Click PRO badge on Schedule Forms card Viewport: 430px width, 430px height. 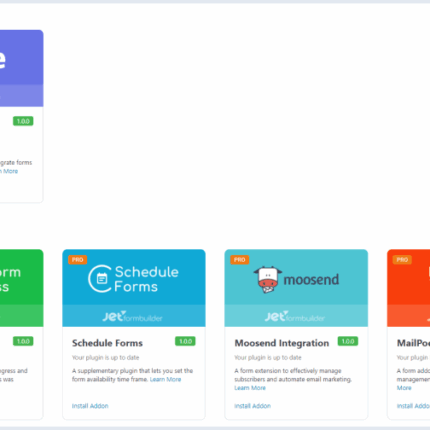pyautogui.click(x=77, y=260)
